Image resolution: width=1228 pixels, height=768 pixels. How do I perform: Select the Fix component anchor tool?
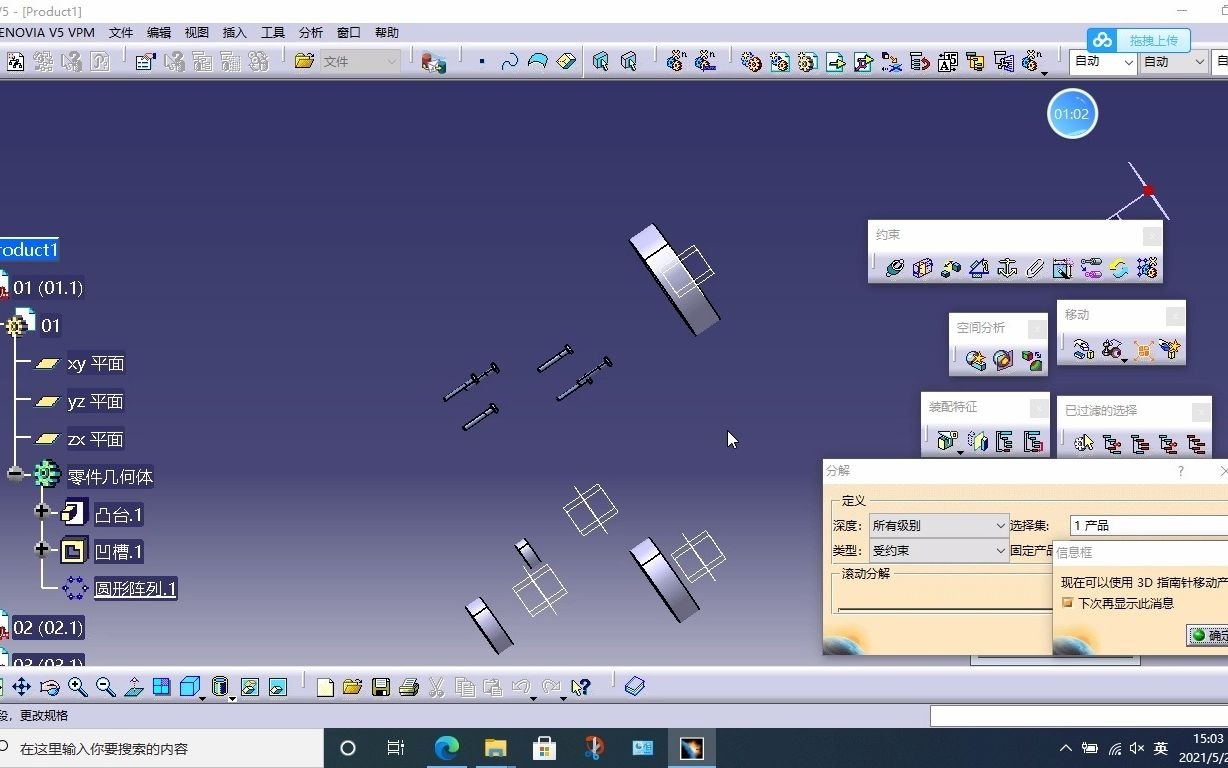pyautogui.click(x=1007, y=268)
